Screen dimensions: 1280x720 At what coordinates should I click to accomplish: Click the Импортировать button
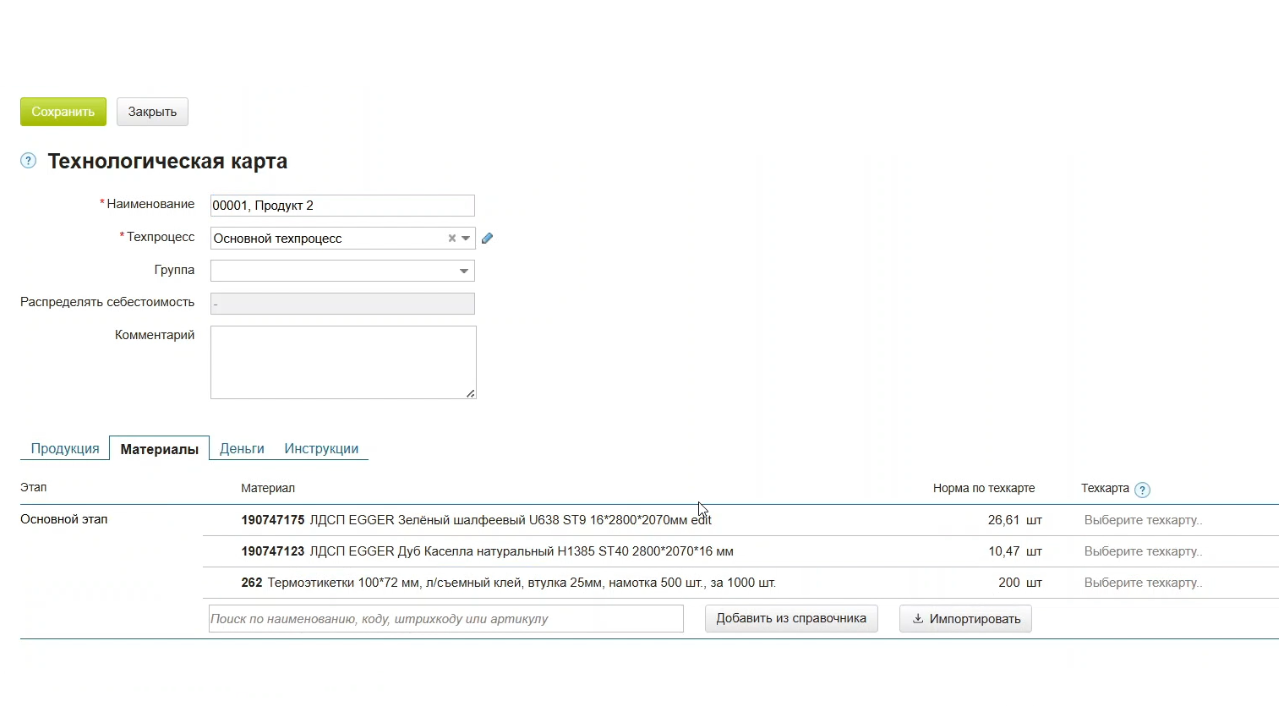tap(965, 619)
